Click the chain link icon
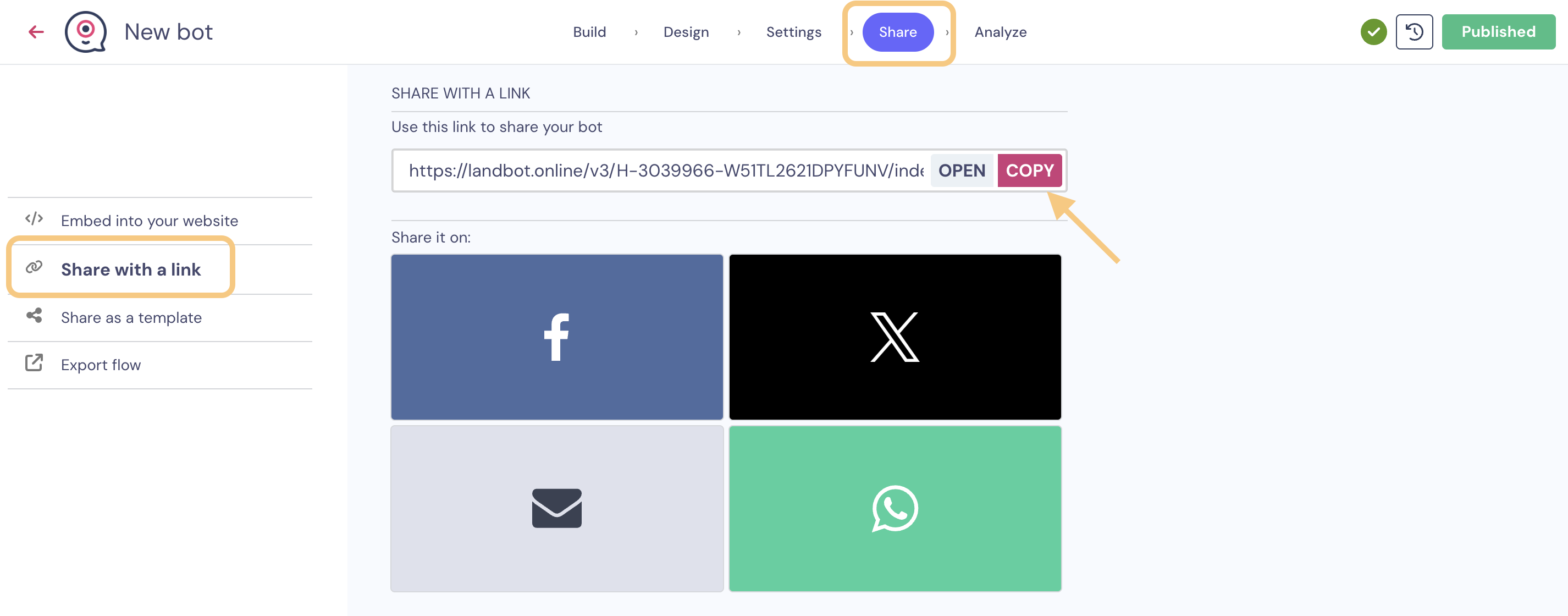This screenshot has height=616, width=1568. [34, 267]
